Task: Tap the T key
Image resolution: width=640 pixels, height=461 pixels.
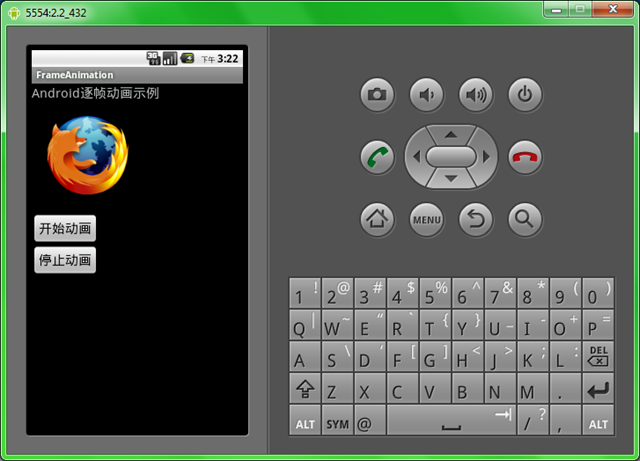Action: 435,325
